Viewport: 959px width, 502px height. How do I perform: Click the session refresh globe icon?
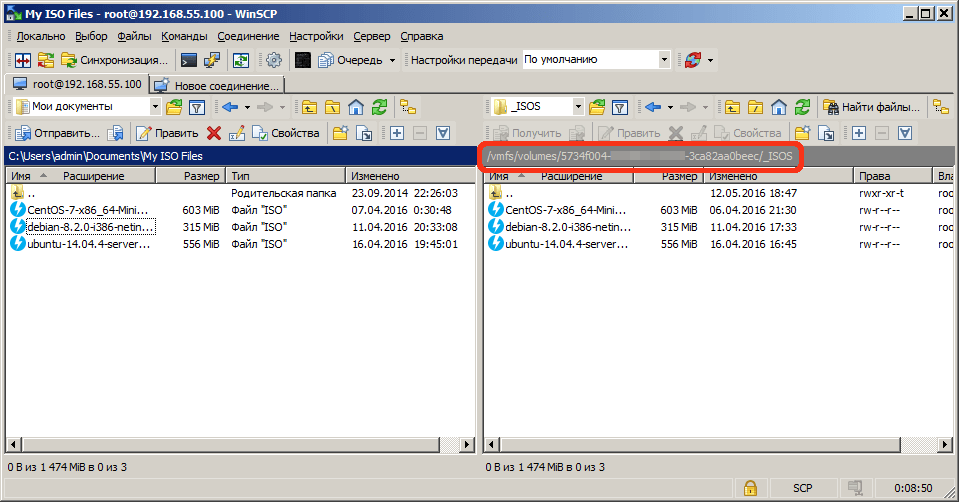point(693,60)
